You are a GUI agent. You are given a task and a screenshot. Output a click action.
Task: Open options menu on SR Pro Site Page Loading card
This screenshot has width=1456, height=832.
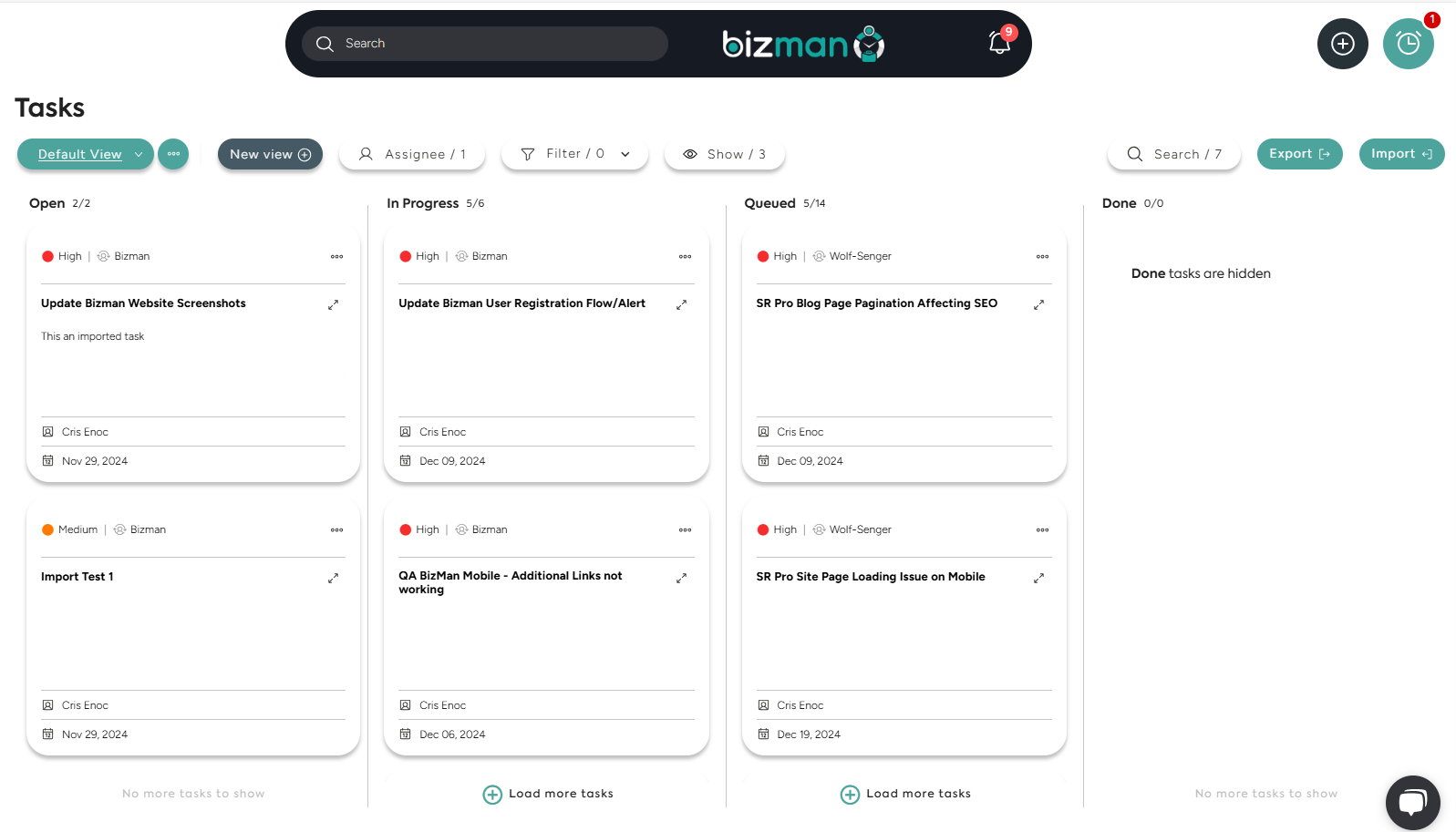1042,530
